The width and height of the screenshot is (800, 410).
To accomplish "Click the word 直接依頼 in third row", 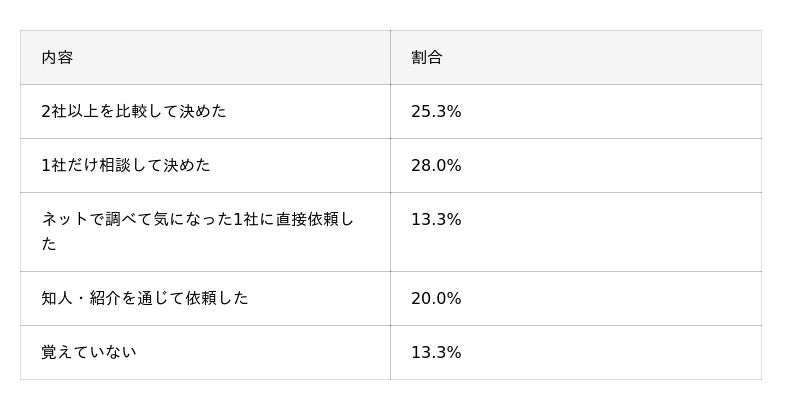I will click(x=305, y=220).
